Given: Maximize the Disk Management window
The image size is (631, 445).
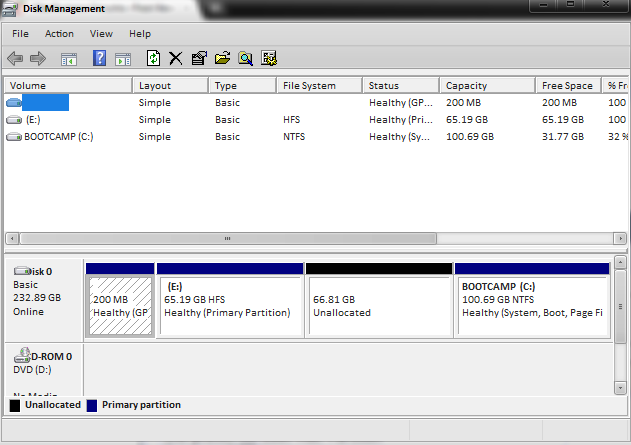Looking at the screenshot, I should coord(570,5).
